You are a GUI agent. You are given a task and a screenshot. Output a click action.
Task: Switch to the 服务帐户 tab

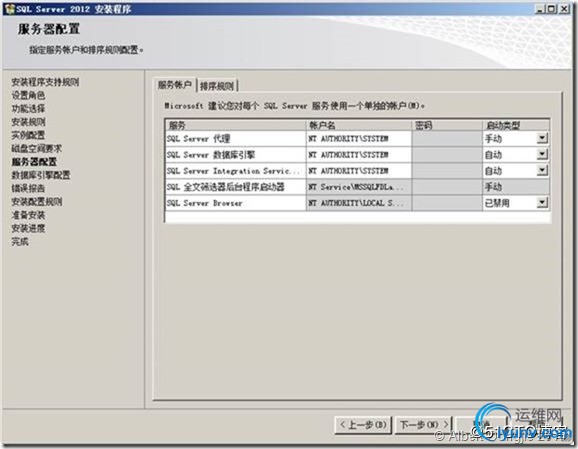(175, 85)
